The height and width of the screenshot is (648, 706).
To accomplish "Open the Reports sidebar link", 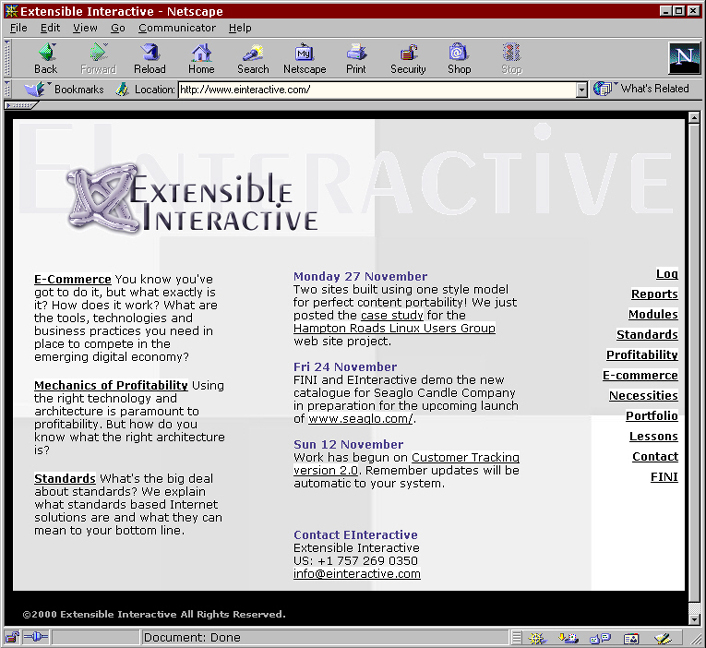I will pos(654,294).
